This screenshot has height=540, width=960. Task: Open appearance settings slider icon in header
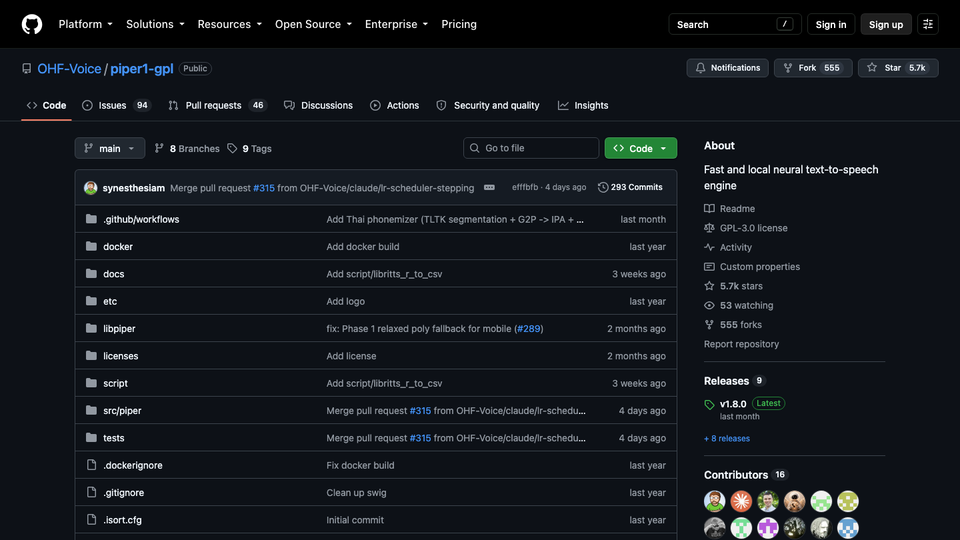point(928,24)
